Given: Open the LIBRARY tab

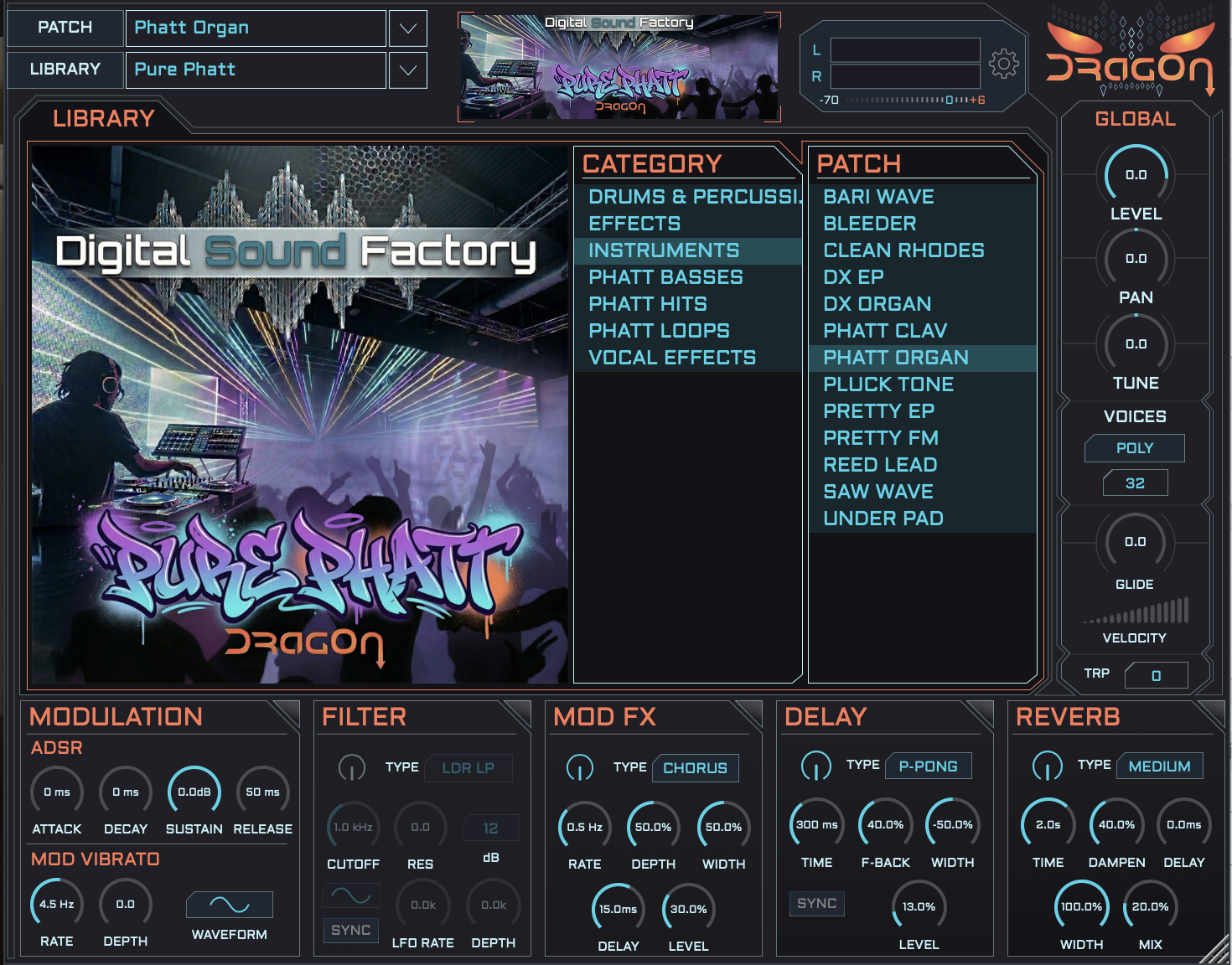Looking at the screenshot, I should coord(104,118).
